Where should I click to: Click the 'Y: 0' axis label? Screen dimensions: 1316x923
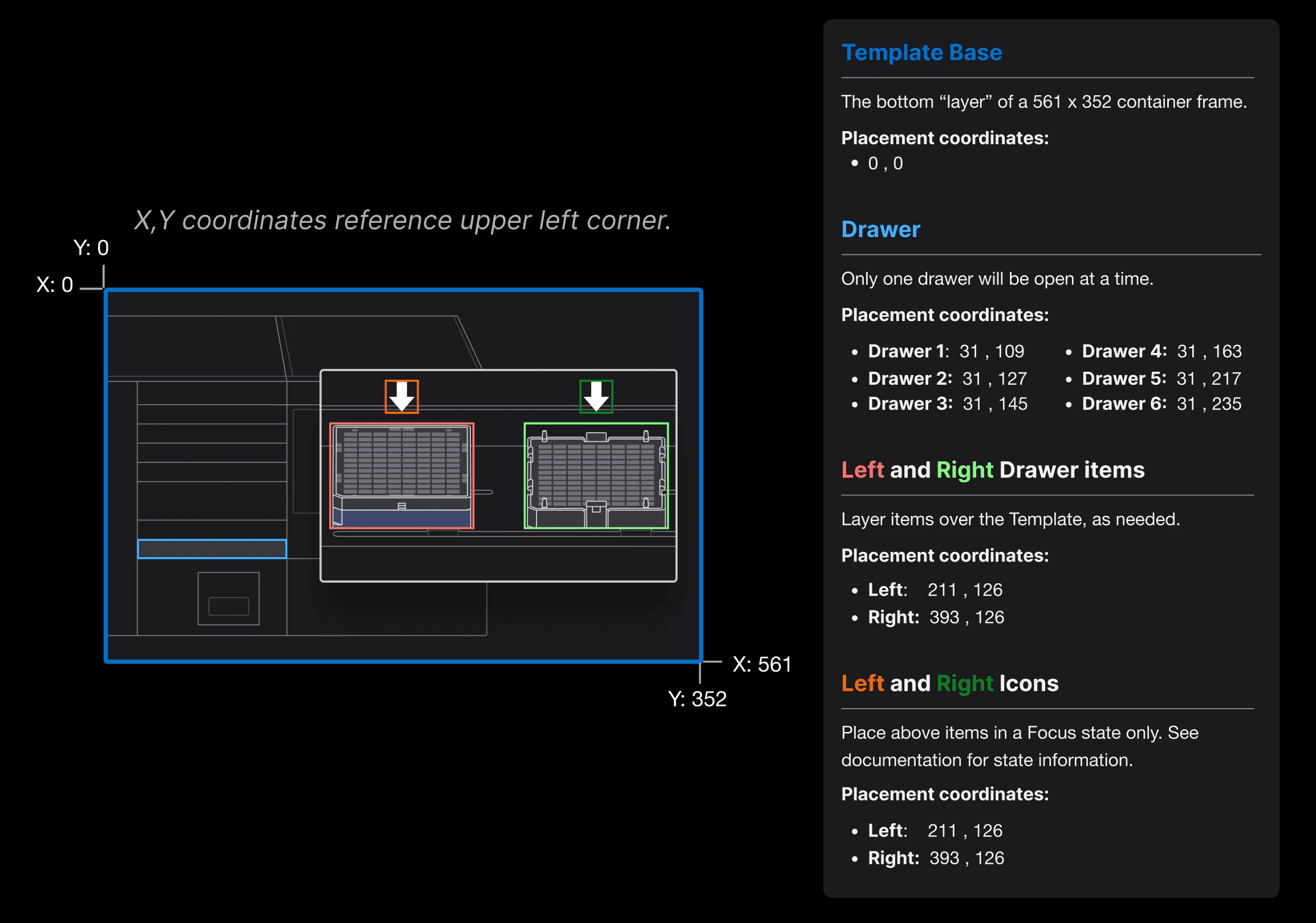click(x=91, y=247)
